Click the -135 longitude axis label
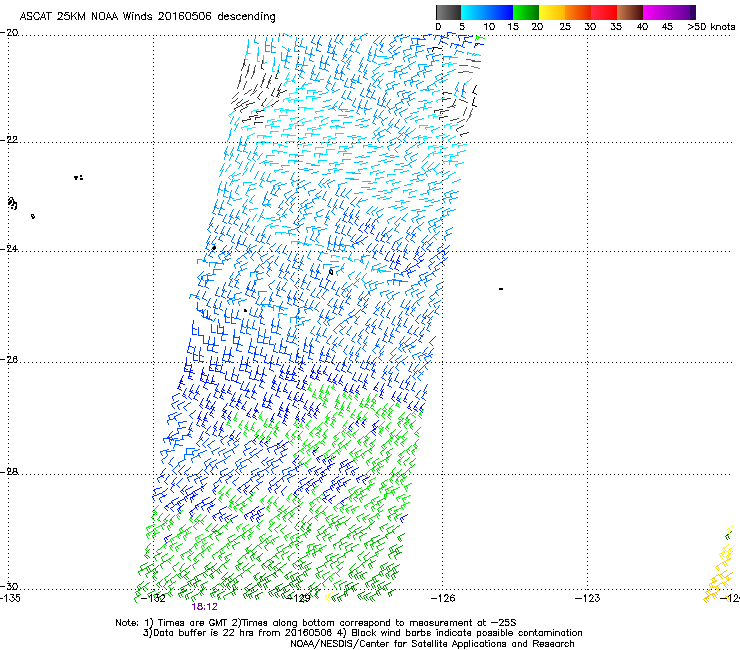 pyautogui.click(x=10, y=599)
